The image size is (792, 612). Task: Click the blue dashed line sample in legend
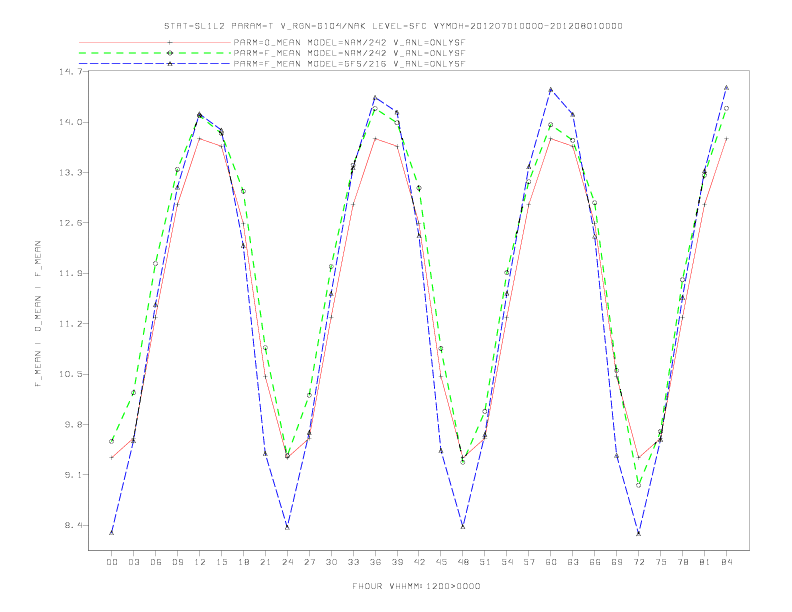click(155, 64)
